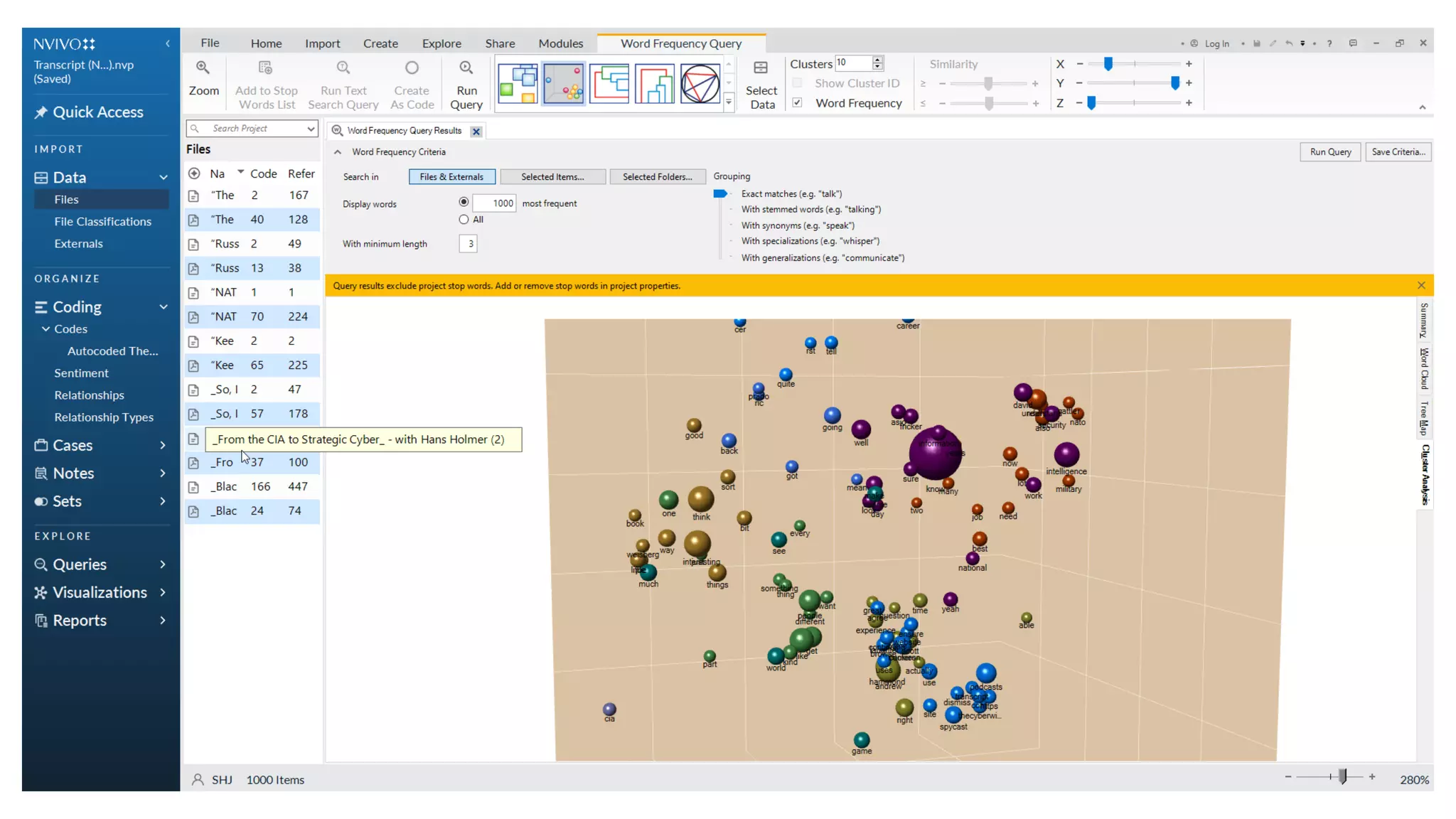Switch to the Word Cloud side tab
The width and height of the screenshot is (1456, 819).
(1424, 368)
